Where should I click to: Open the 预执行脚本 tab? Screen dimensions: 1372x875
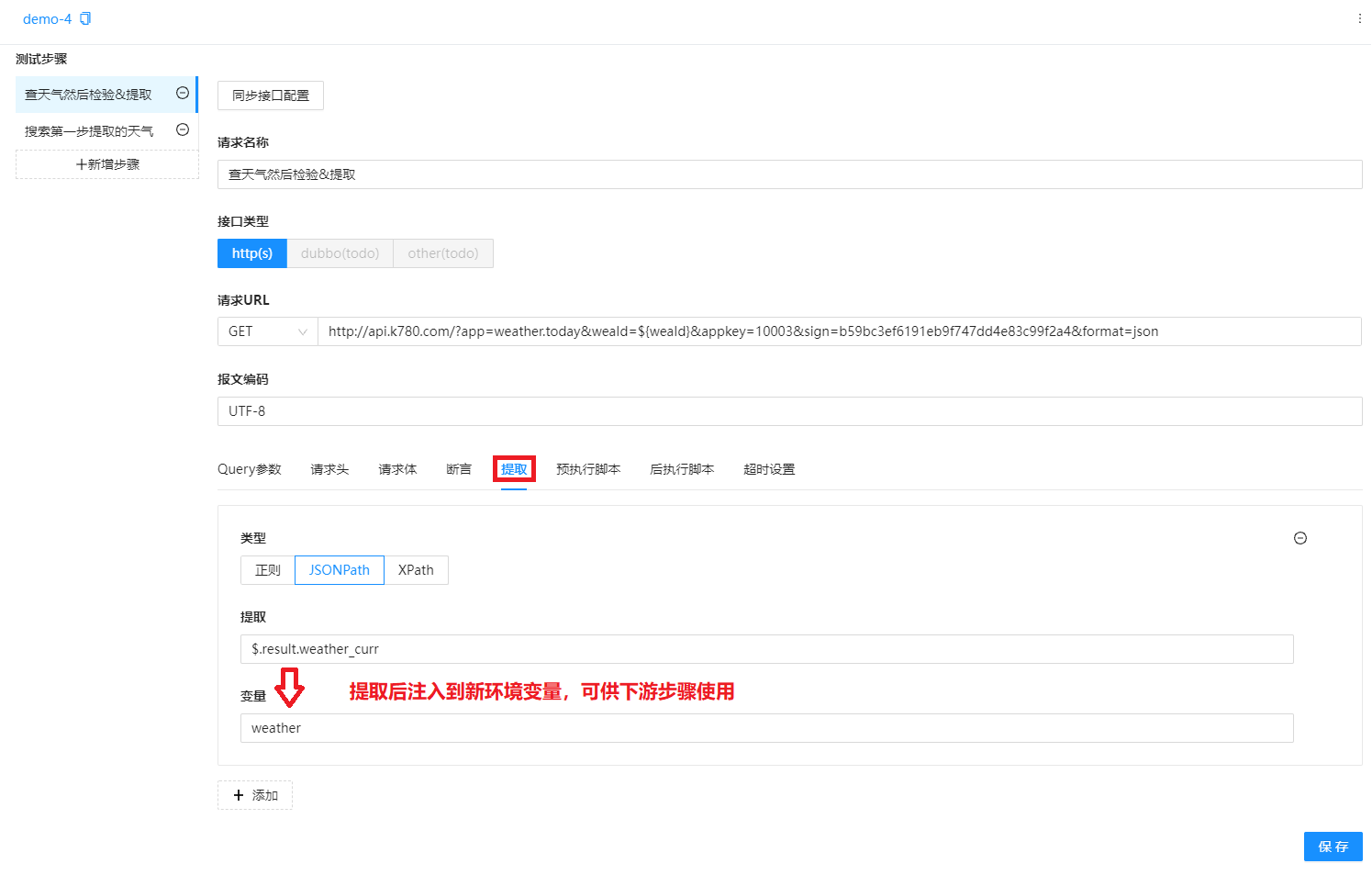587,469
